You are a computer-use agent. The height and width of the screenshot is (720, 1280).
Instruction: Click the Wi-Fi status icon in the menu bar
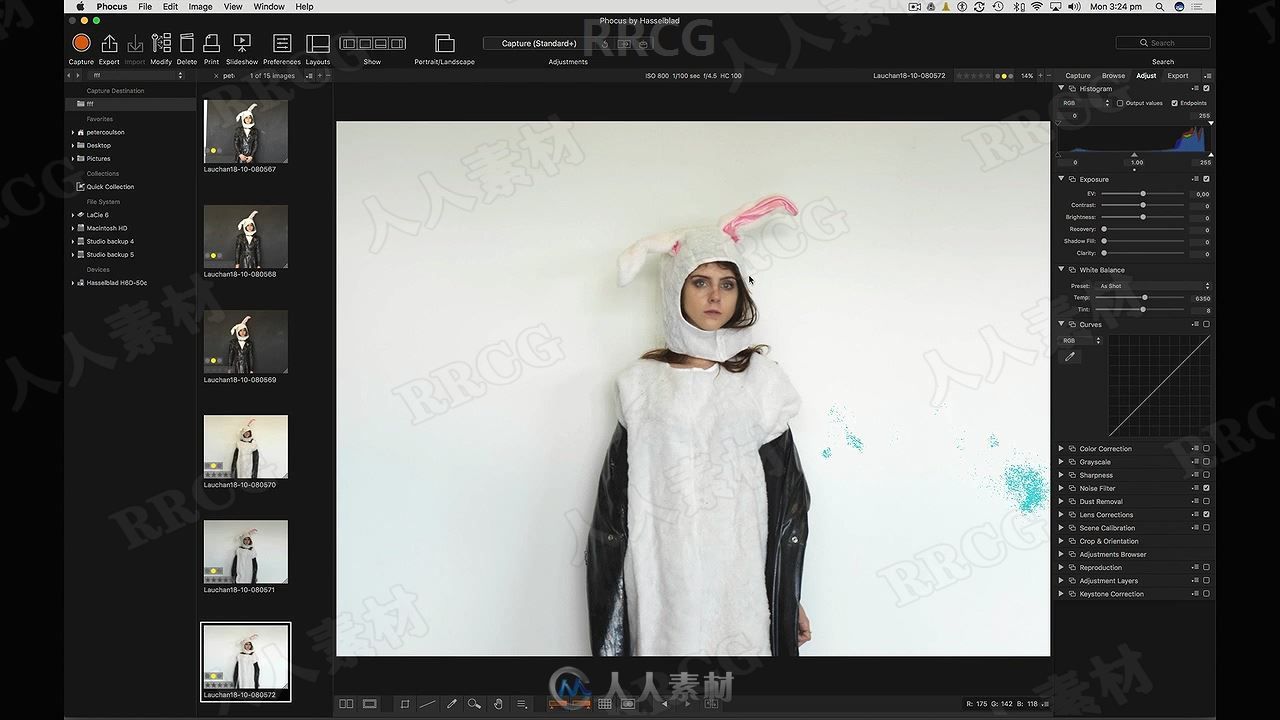[1037, 6]
